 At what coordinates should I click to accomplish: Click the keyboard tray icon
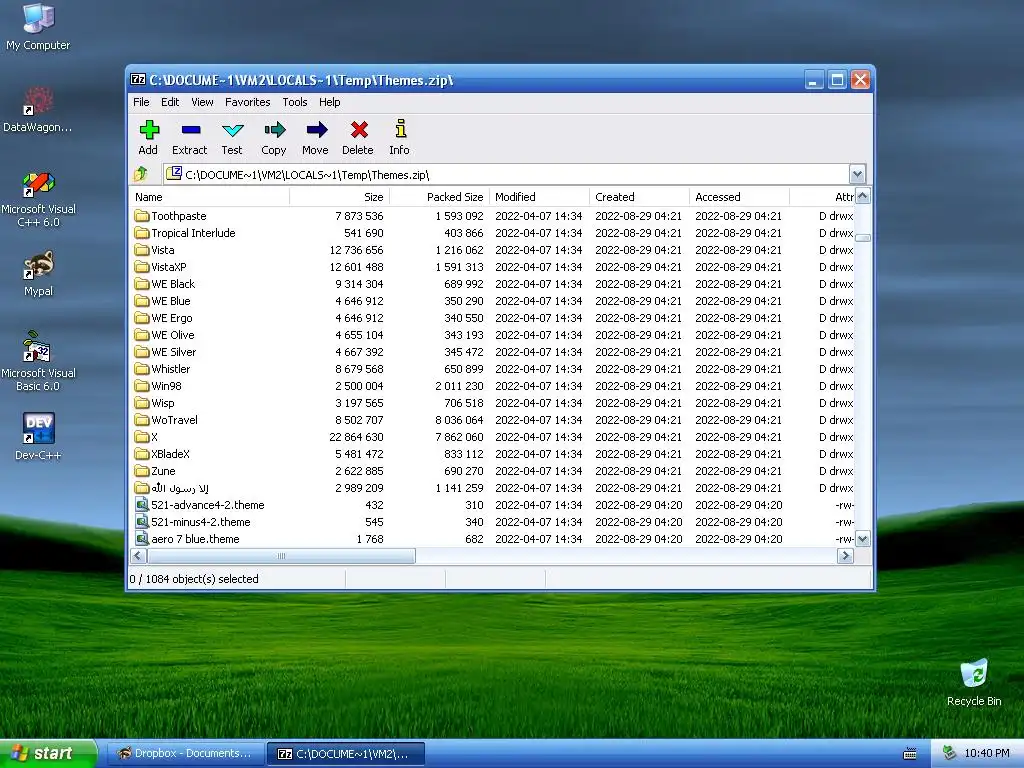pyautogui.click(x=909, y=754)
